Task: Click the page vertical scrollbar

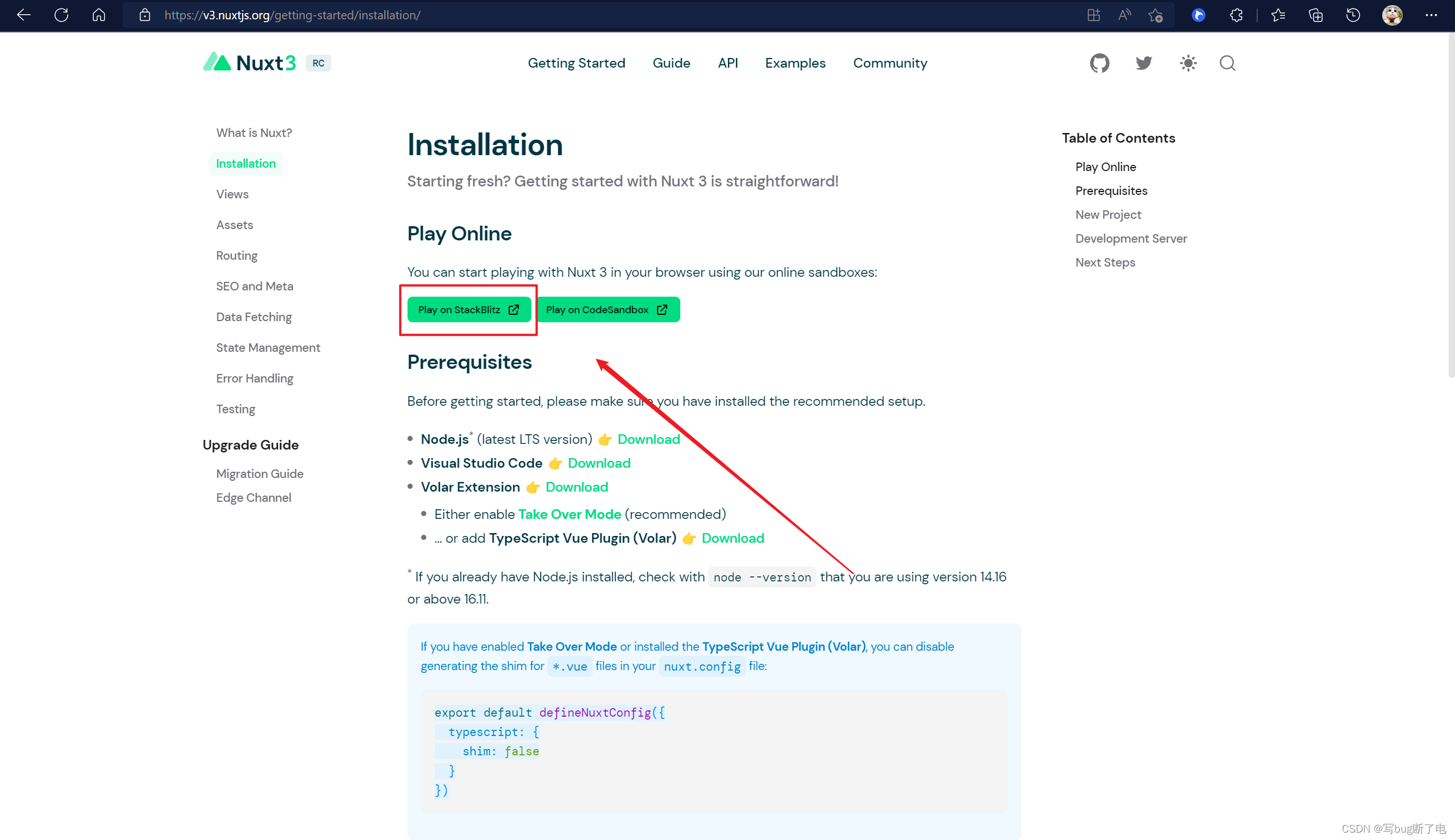Action: pos(1450,205)
